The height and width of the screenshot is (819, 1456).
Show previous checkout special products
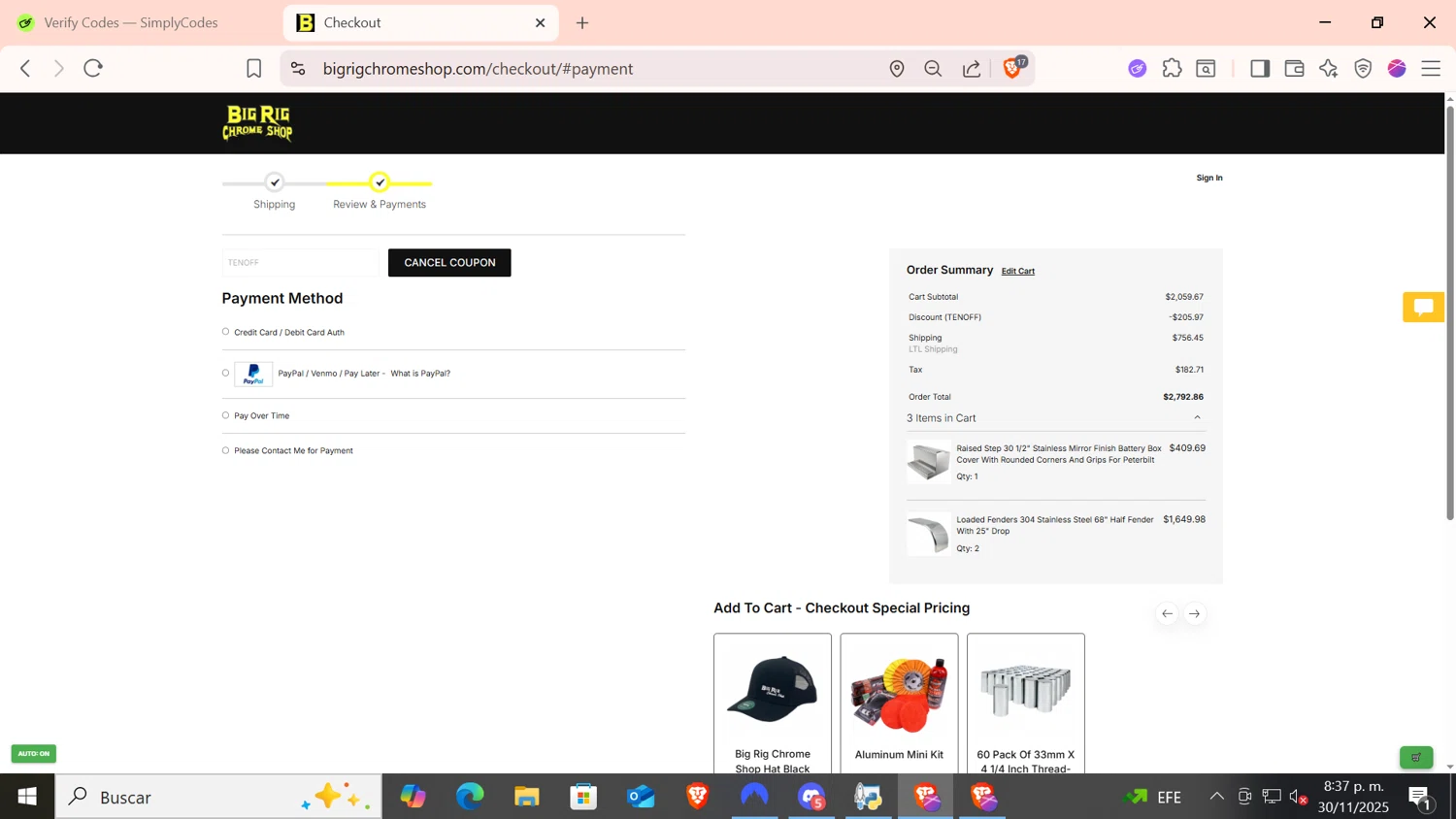click(1167, 613)
